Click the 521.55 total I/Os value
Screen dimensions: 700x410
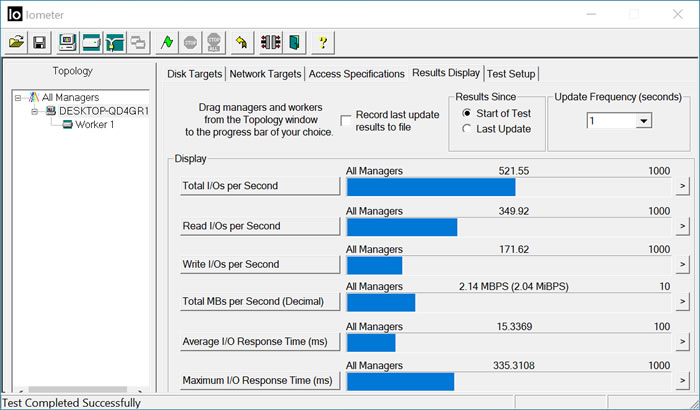coord(513,171)
